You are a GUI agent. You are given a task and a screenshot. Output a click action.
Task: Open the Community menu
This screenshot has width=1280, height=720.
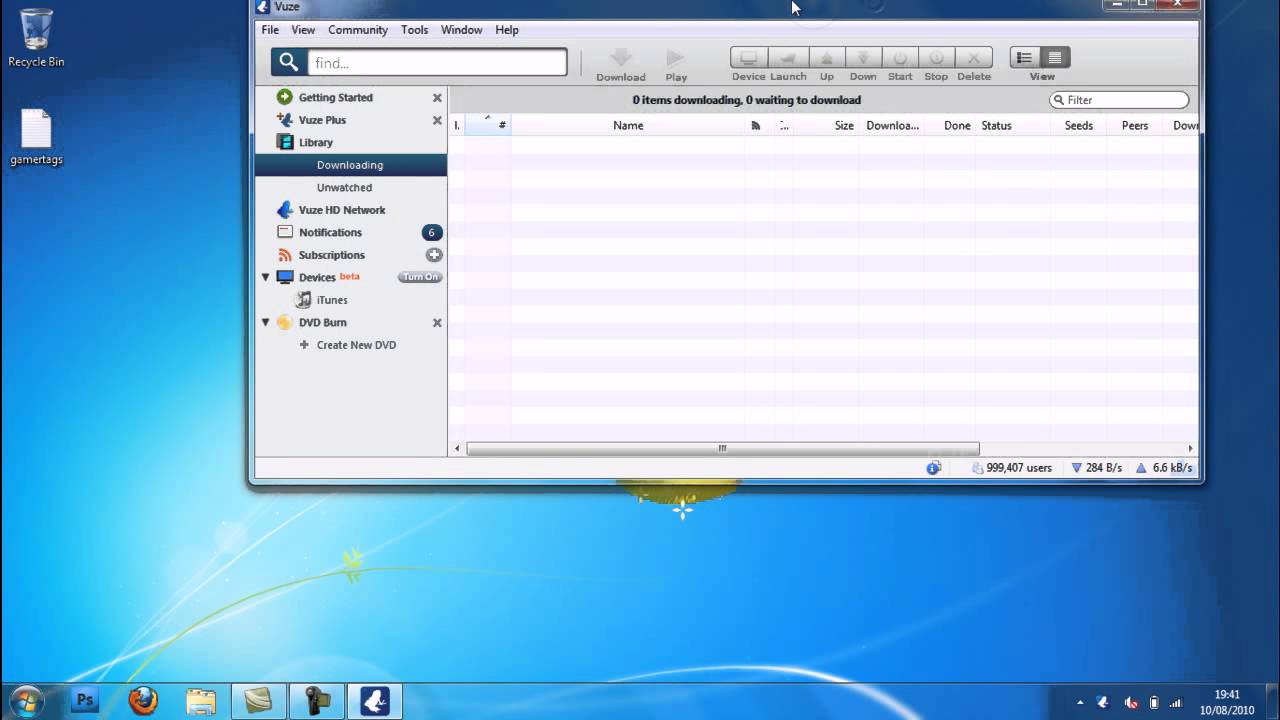pos(358,30)
